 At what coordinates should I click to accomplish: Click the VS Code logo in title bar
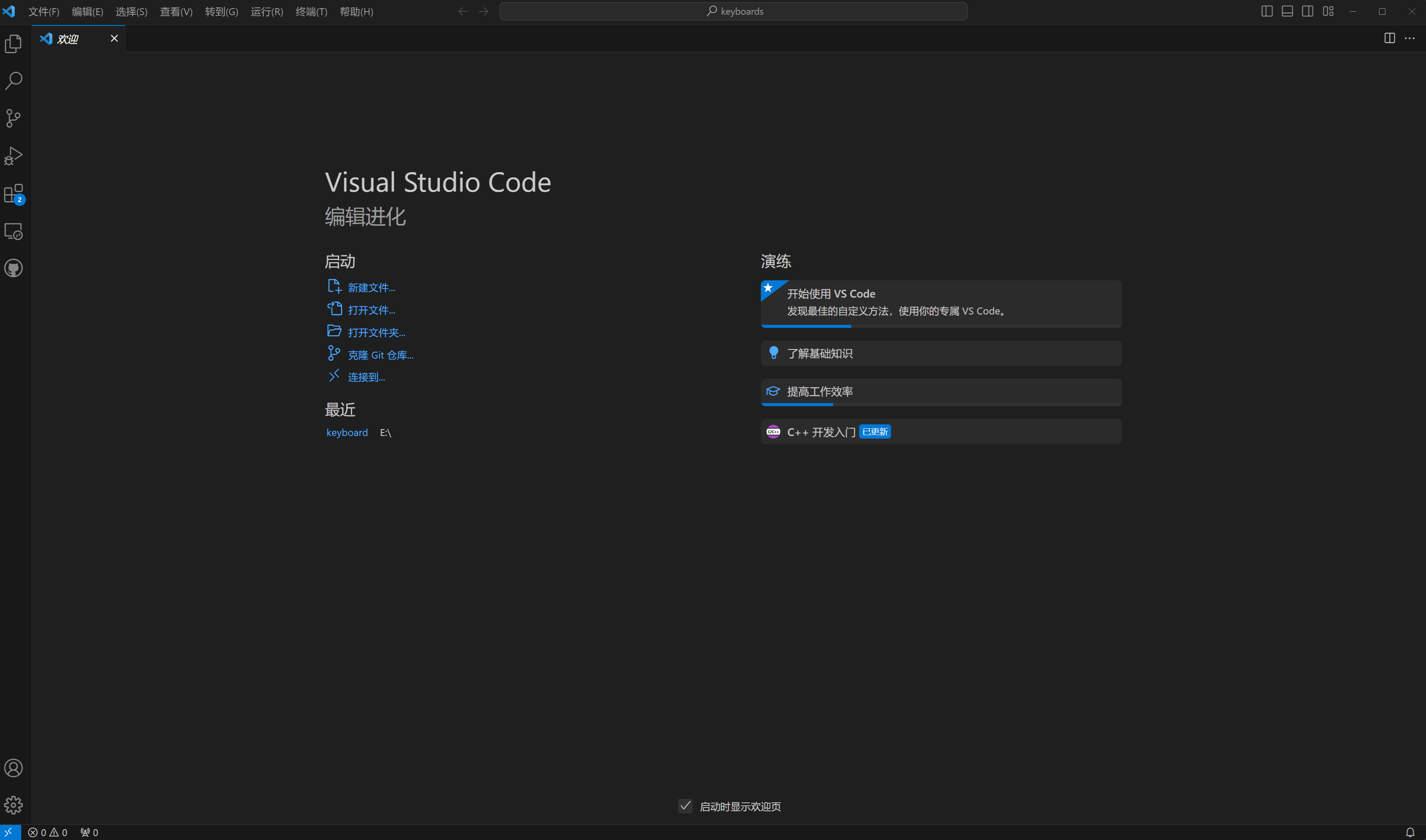click(x=9, y=11)
